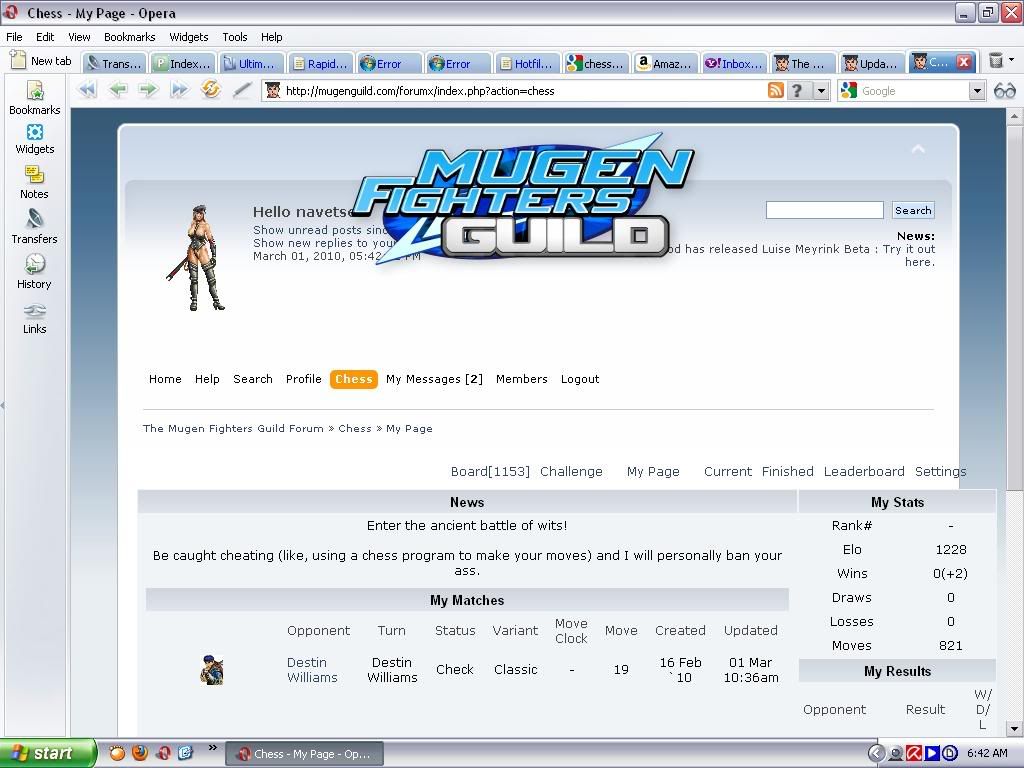The height and width of the screenshot is (768, 1024).
Task: Open the Tools menu
Action: [234, 37]
